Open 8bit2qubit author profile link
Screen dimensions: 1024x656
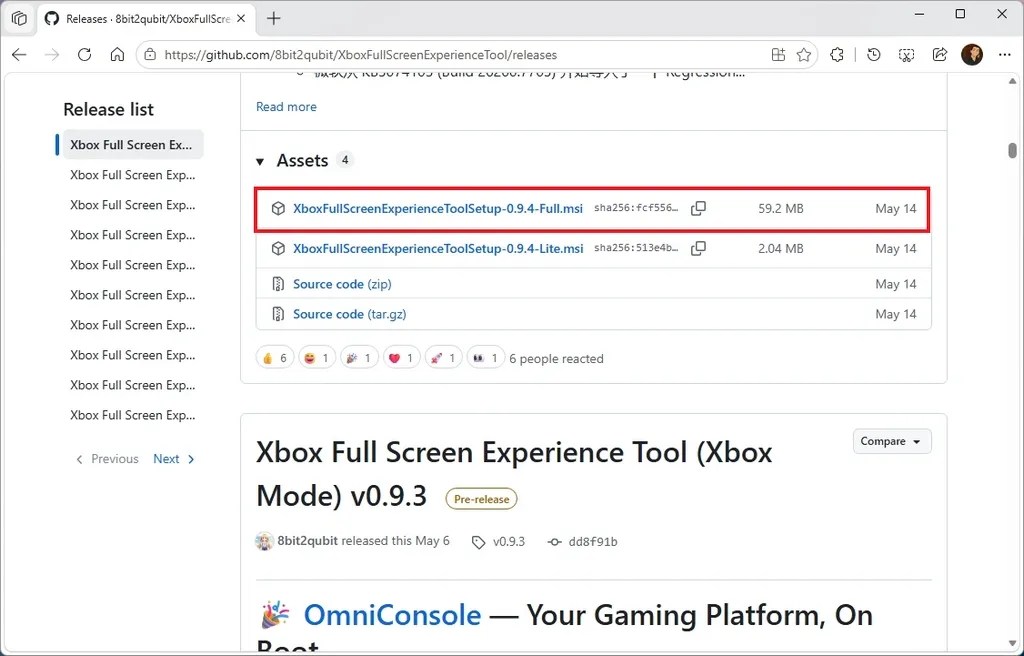(x=308, y=541)
